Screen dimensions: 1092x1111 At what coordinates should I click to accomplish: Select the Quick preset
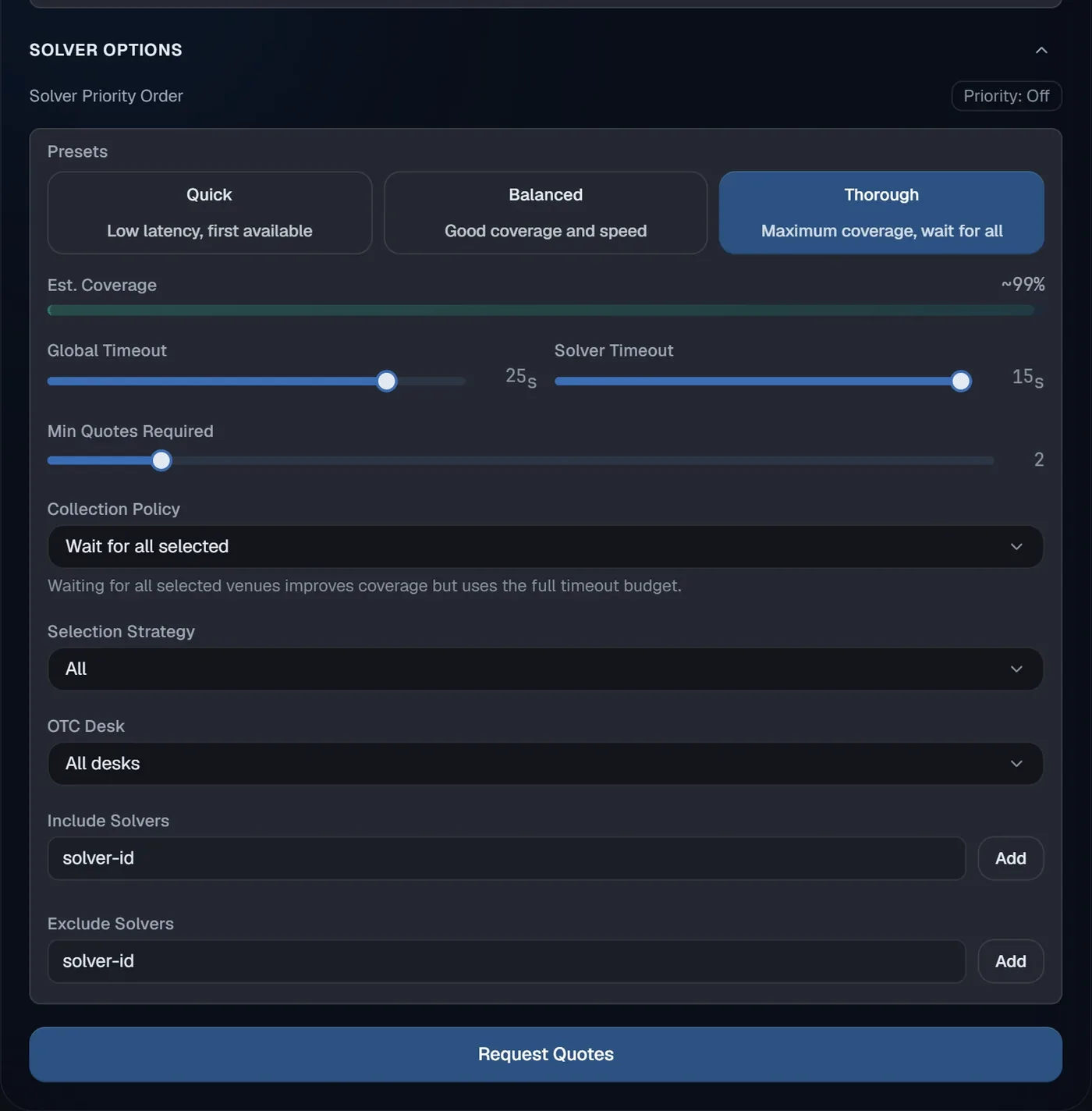[x=209, y=213]
